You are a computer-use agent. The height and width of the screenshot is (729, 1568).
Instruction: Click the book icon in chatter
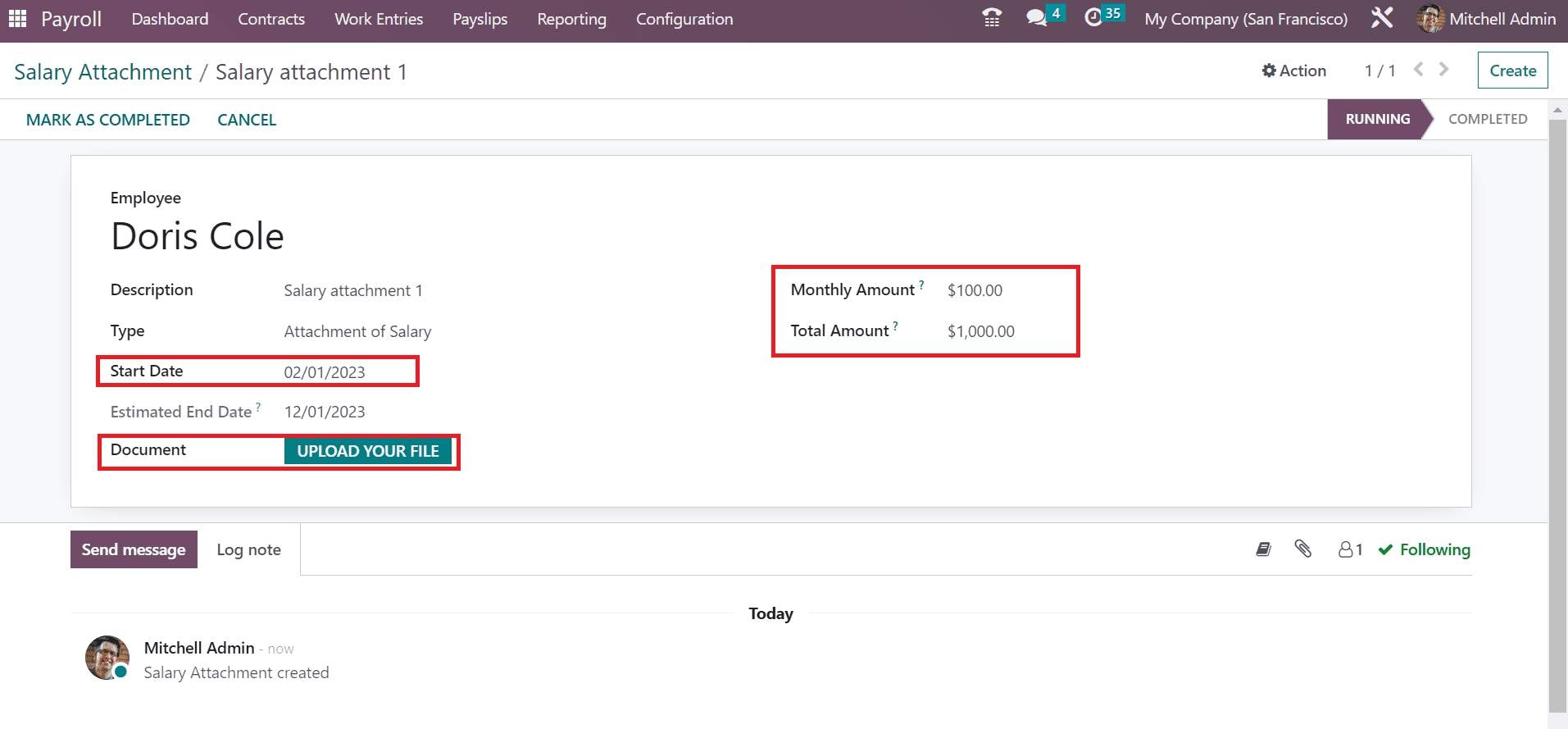pos(1263,549)
